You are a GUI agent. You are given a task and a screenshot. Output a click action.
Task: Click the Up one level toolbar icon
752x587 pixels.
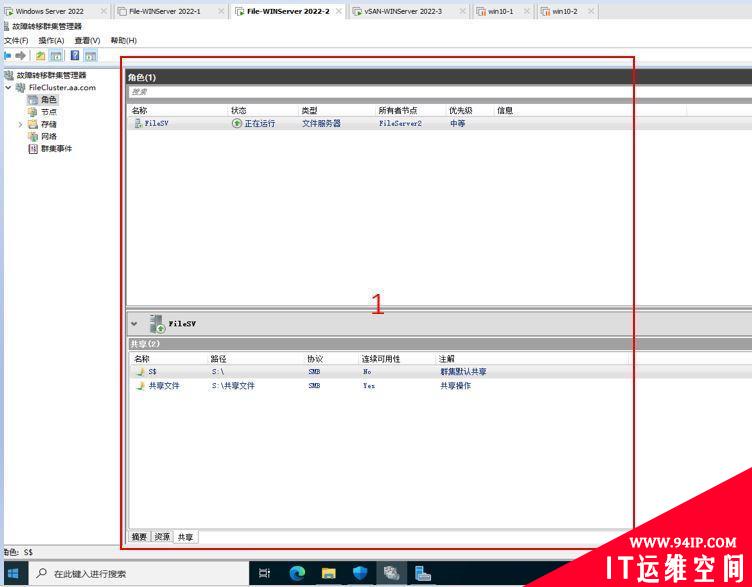[41, 56]
